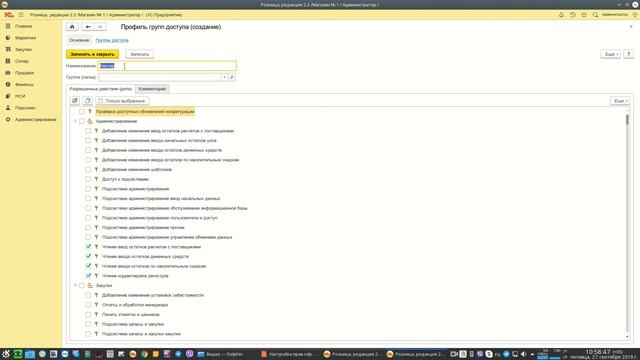640x360 pixels.
Task: Select Отчеты и обработки менеджера row
Action: tap(135, 304)
